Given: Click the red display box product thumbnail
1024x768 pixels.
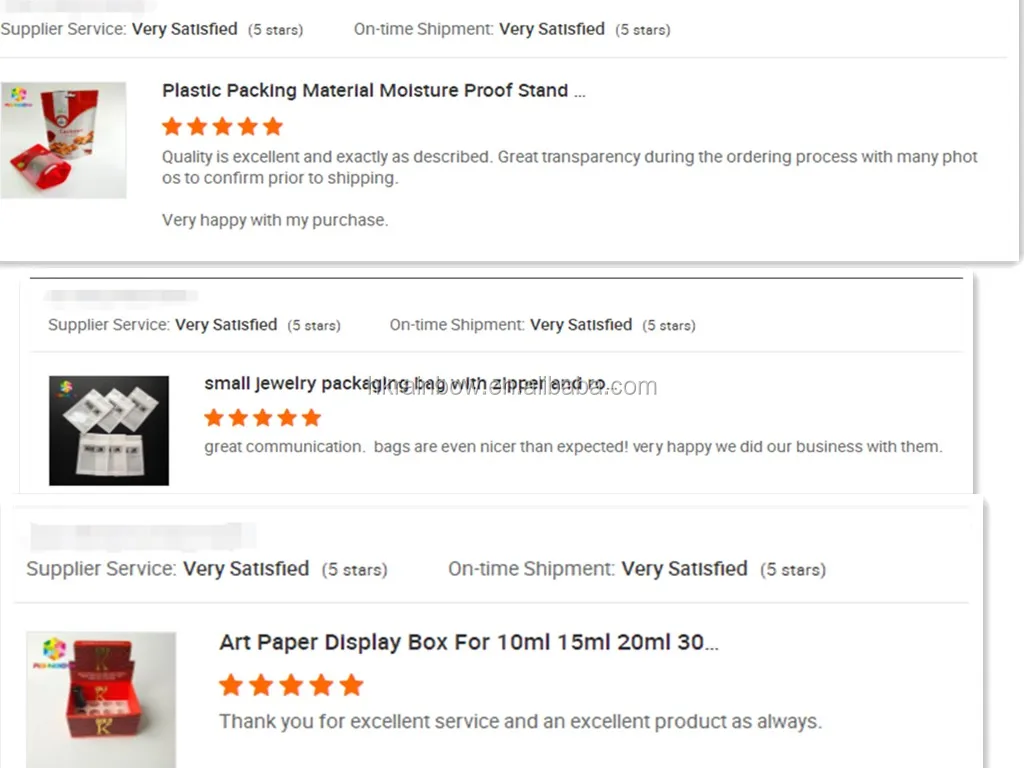Looking at the screenshot, I should (101, 699).
